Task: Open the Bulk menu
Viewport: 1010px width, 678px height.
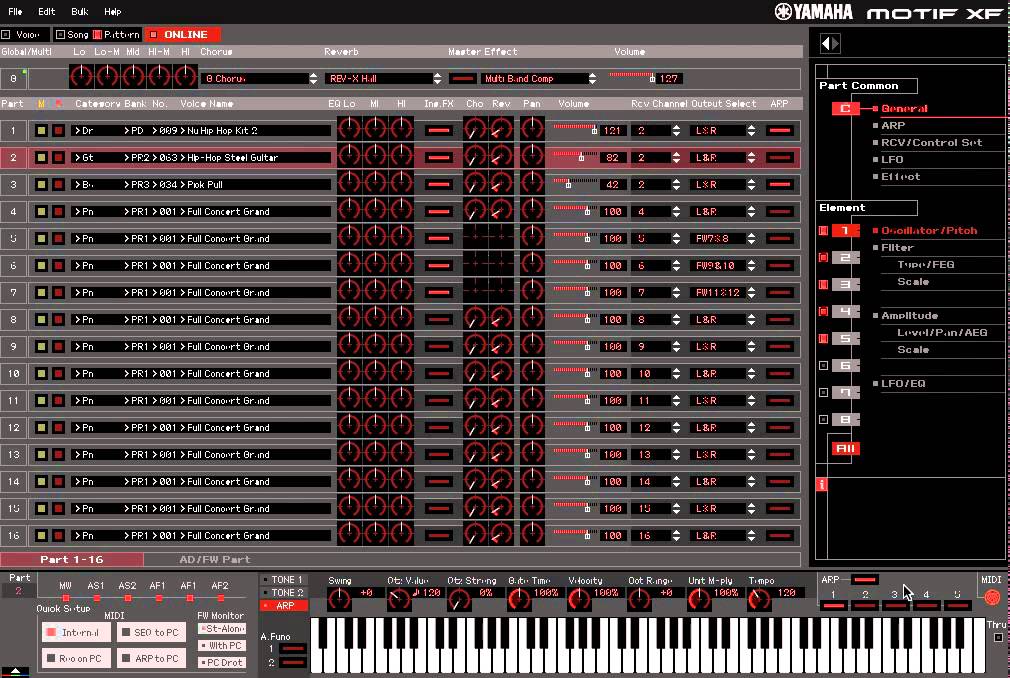Action: pos(80,12)
